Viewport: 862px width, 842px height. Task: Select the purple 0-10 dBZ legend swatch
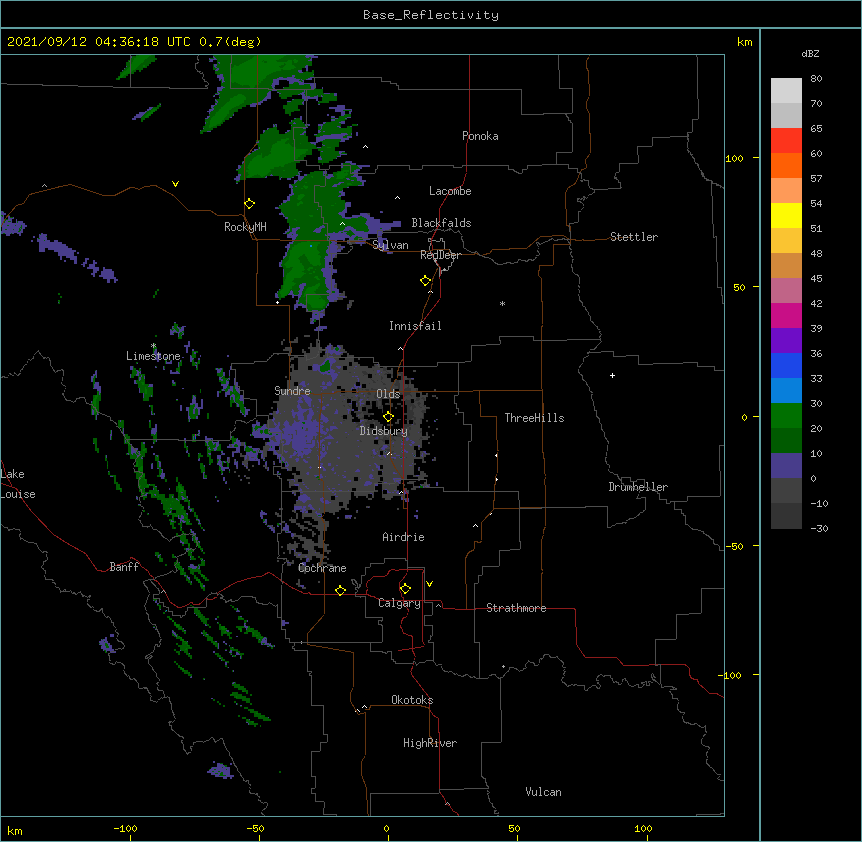[x=786, y=466]
